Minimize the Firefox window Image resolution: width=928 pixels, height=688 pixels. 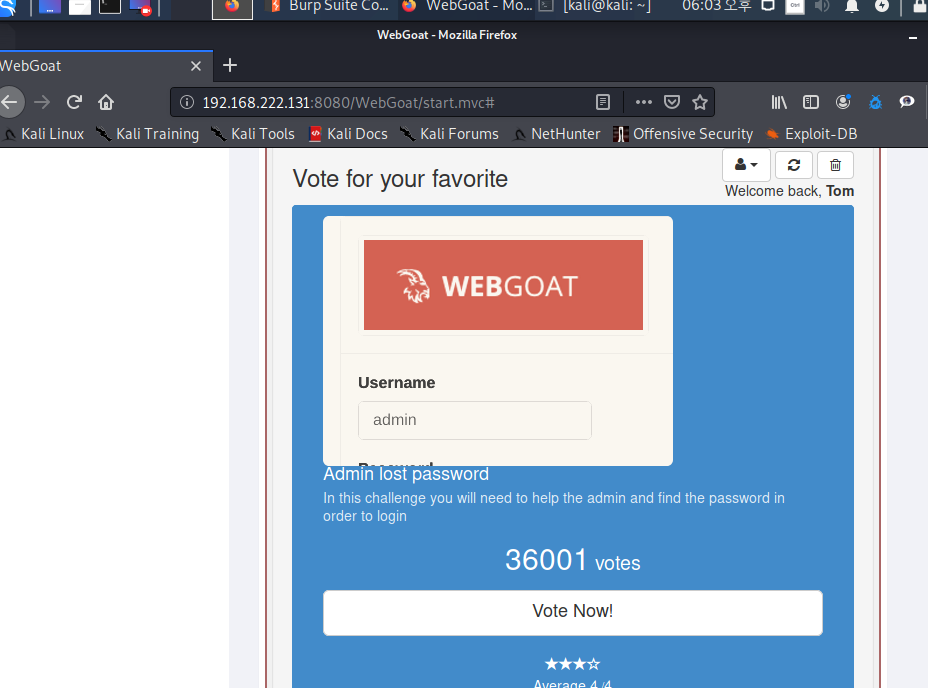pyautogui.click(x=913, y=37)
